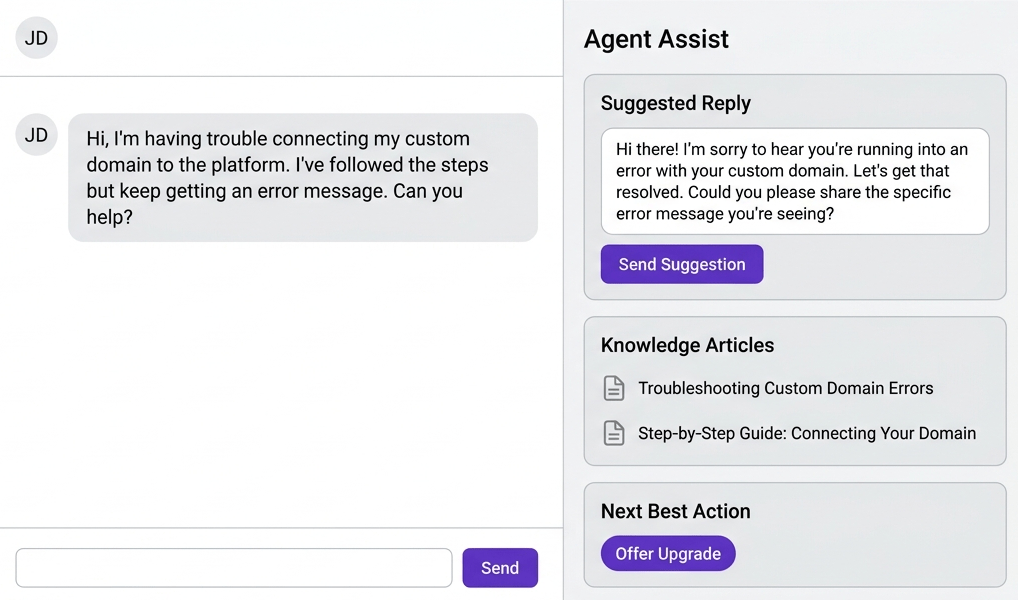Open the Step-by-Step Guide: Connecting Your Domain article
1018x600 pixels.
[806, 434]
